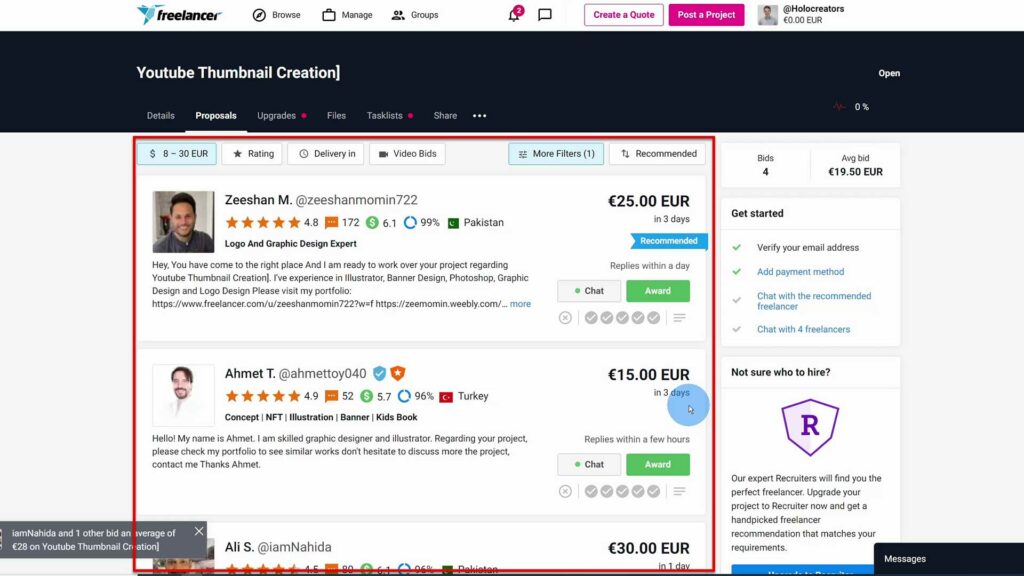1024x576 pixels.
Task: Expand the Messages panel
Action: [949, 559]
